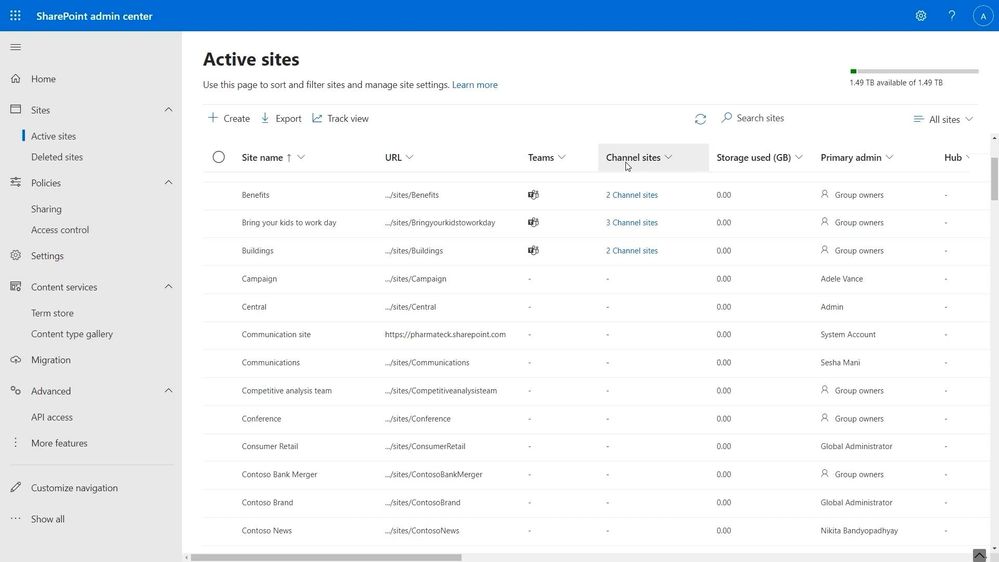Click the pharmateck.sharepoint.com URL cell

point(445,334)
